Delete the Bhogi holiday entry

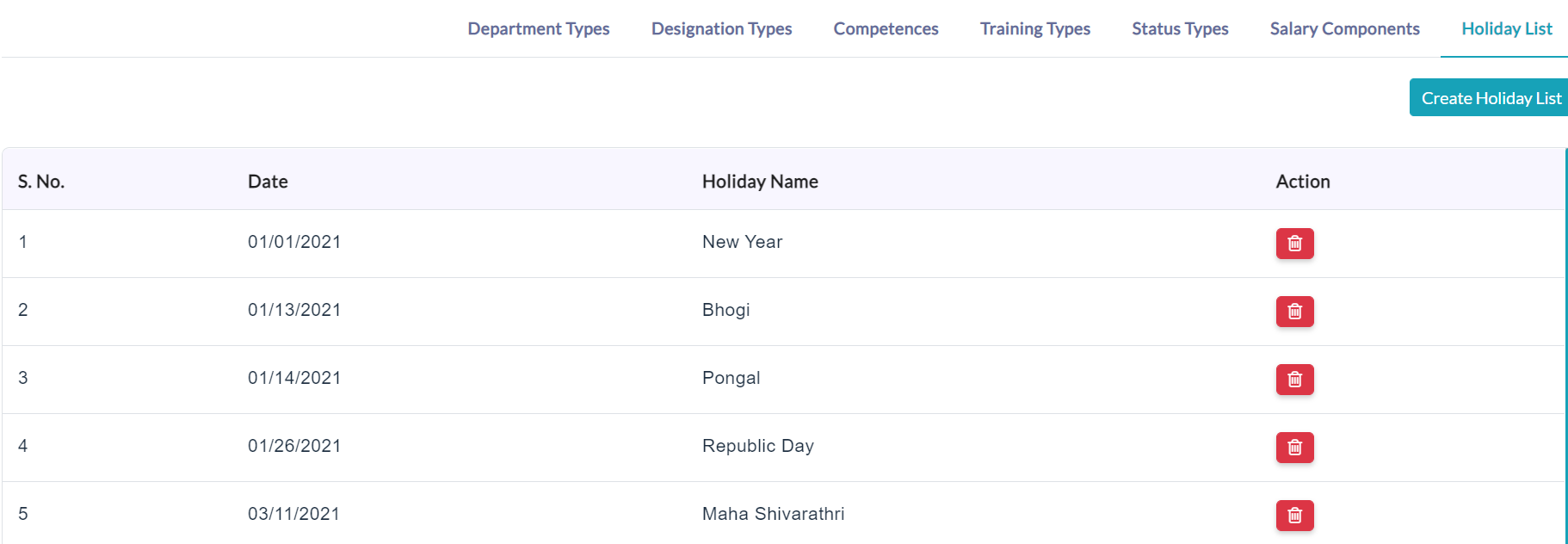click(1294, 312)
